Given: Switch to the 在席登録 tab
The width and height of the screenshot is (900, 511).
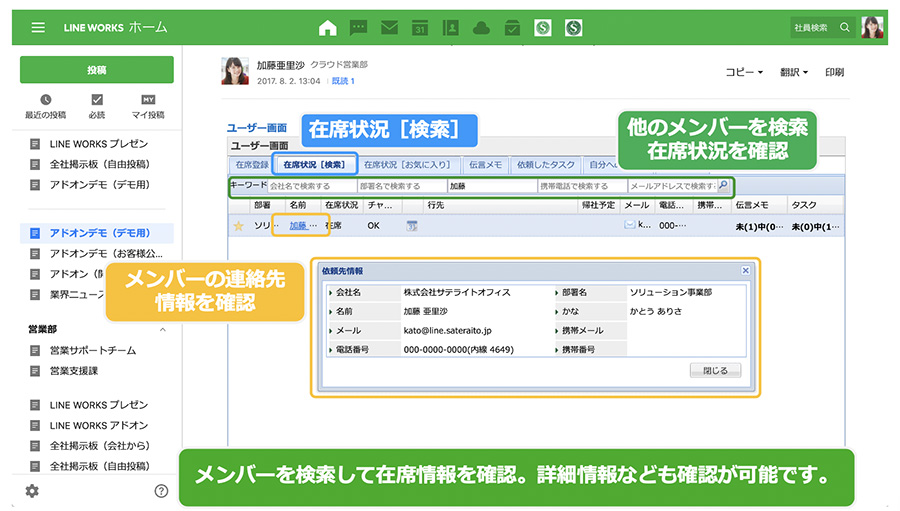Looking at the screenshot, I should 251,165.
